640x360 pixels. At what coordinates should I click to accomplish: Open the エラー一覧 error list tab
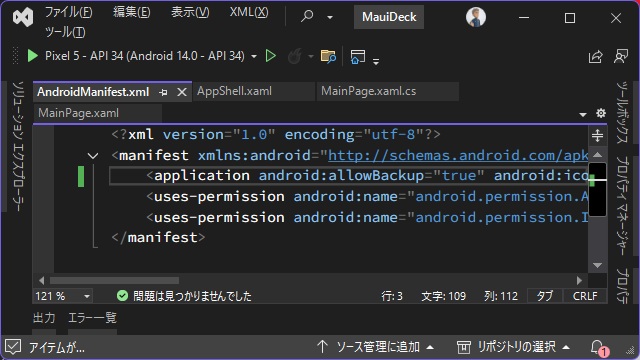click(x=92, y=318)
